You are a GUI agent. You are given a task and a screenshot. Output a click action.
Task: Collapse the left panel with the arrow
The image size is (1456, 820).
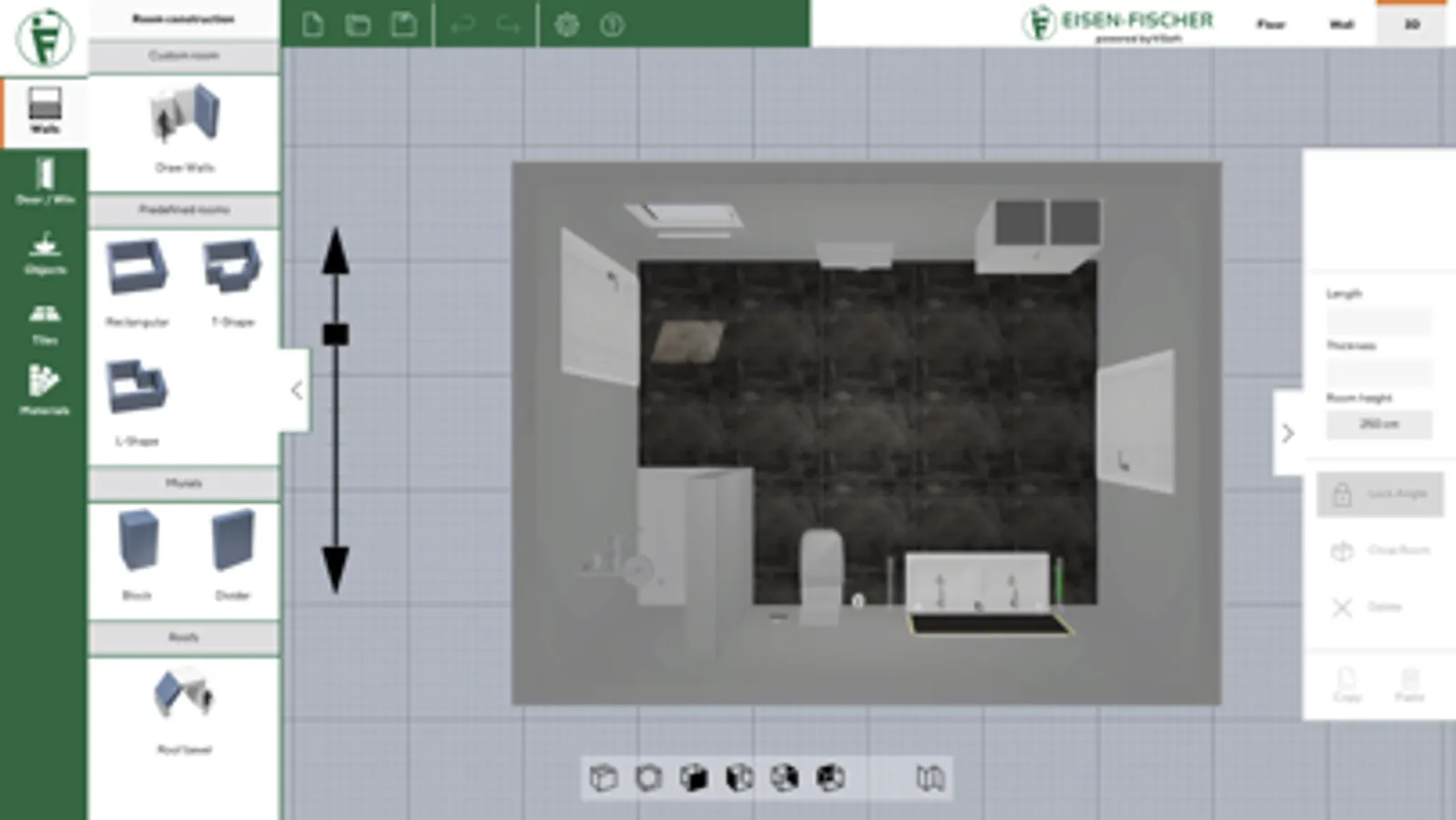(x=296, y=391)
